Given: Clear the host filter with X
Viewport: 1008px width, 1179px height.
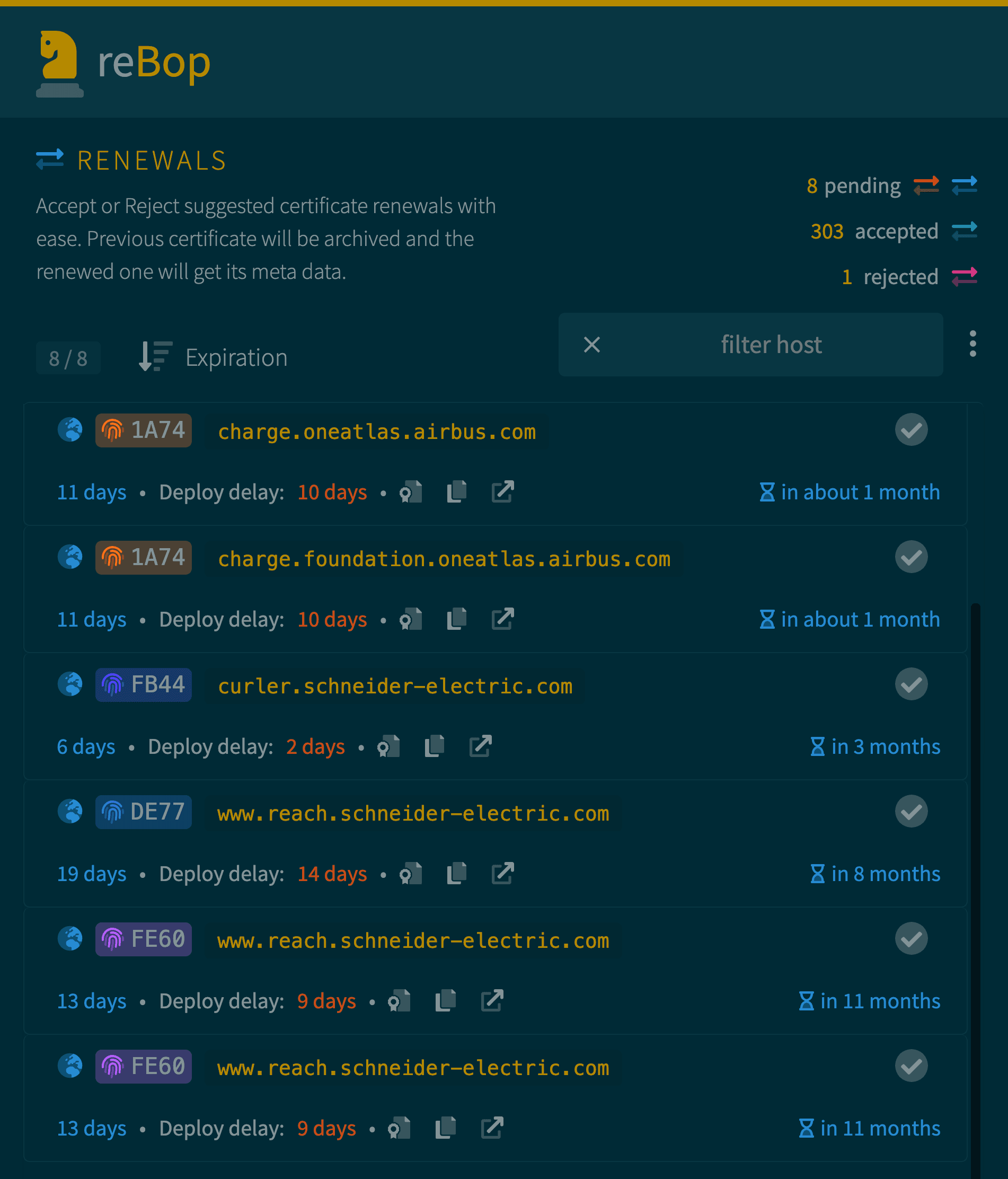Looking at the screenshot, I should (x=591, y=344).
